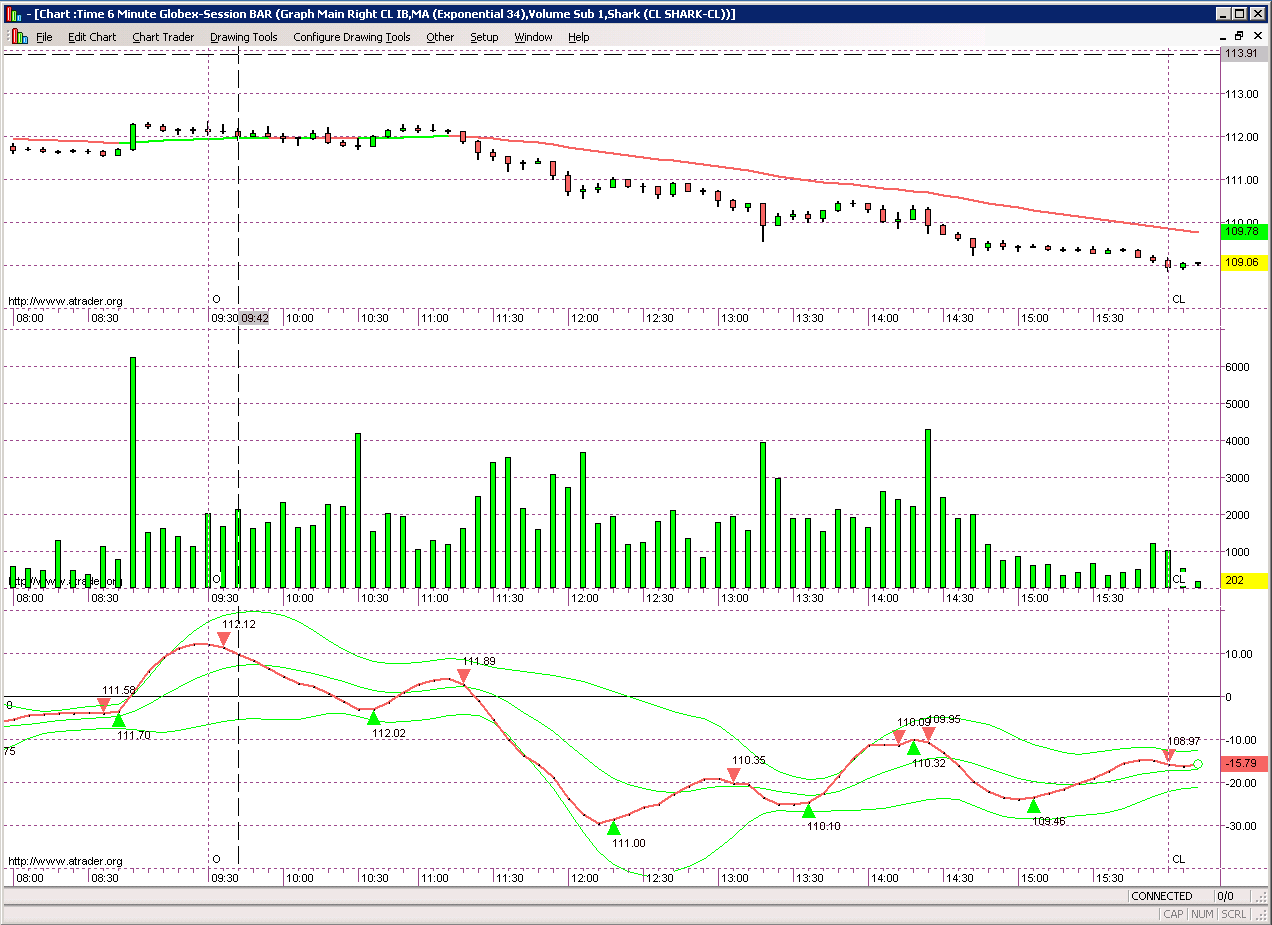Click the tallest volume bar above 6000
Image resolution: width=1272 pixels, height=925 pixels.
133,473
